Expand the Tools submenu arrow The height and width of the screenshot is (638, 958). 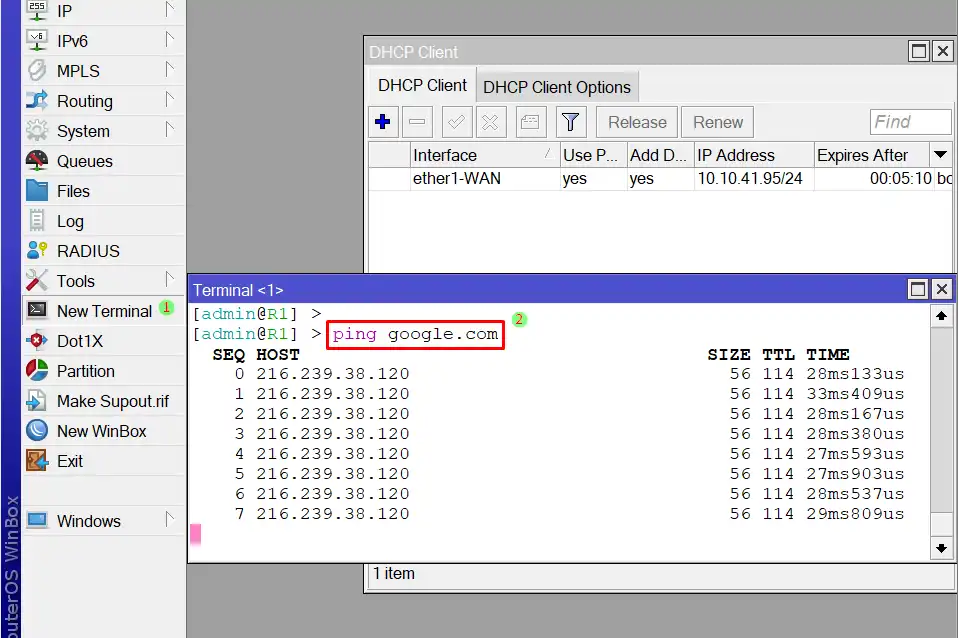tap(170, 280)
